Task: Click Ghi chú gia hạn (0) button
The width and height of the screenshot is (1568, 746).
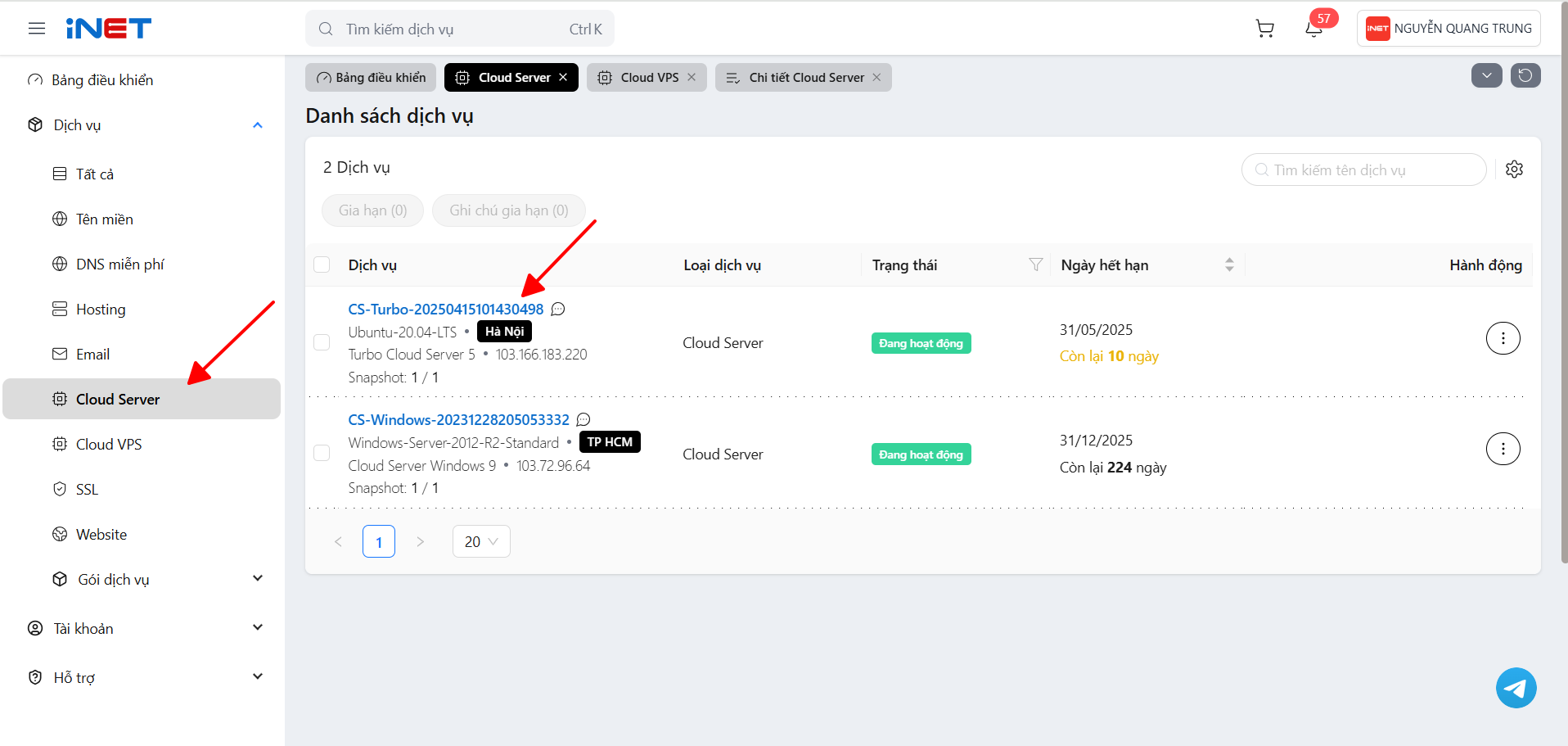Action: 509,210
